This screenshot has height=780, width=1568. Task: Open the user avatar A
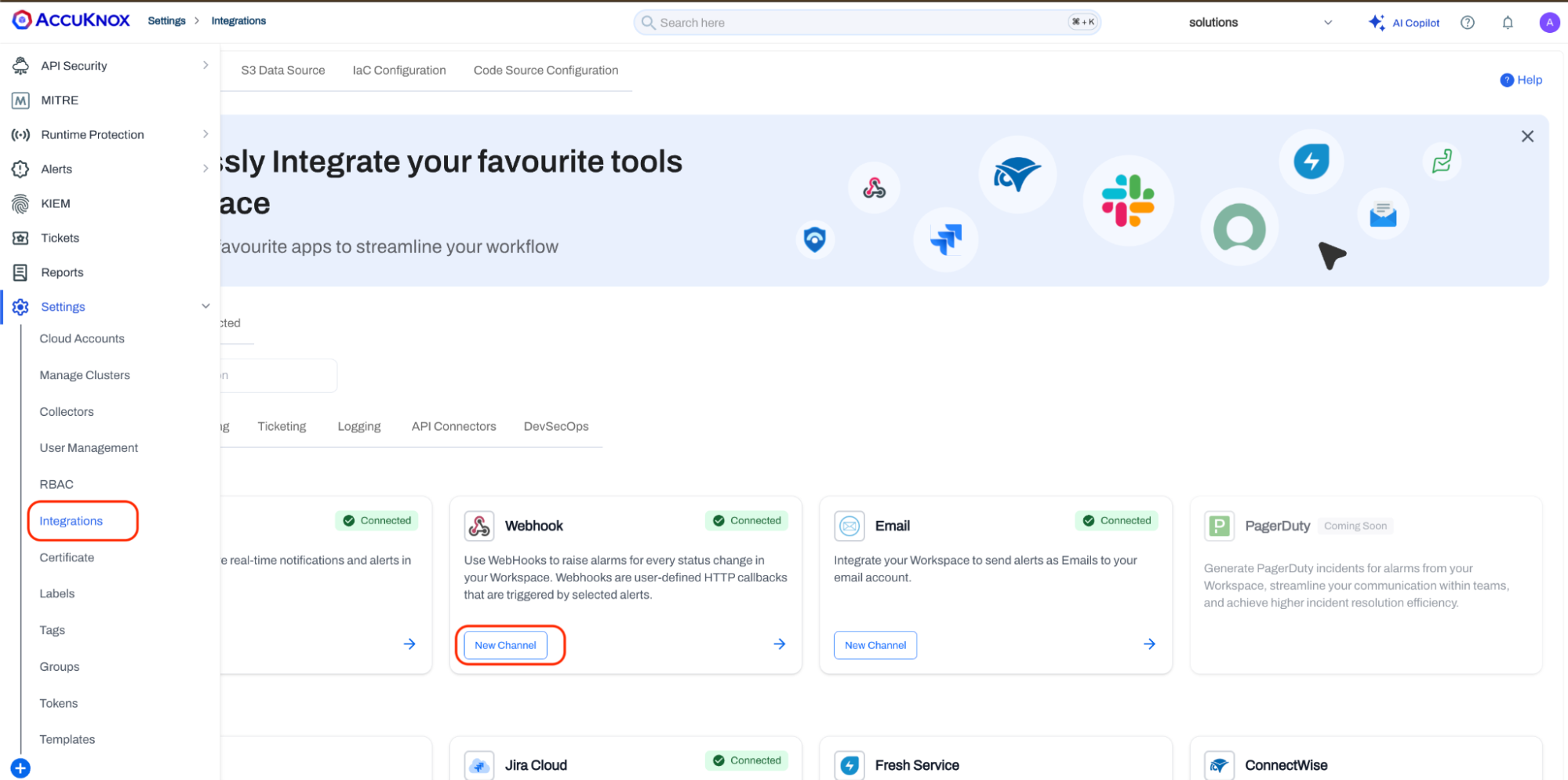coord(1549,23)
